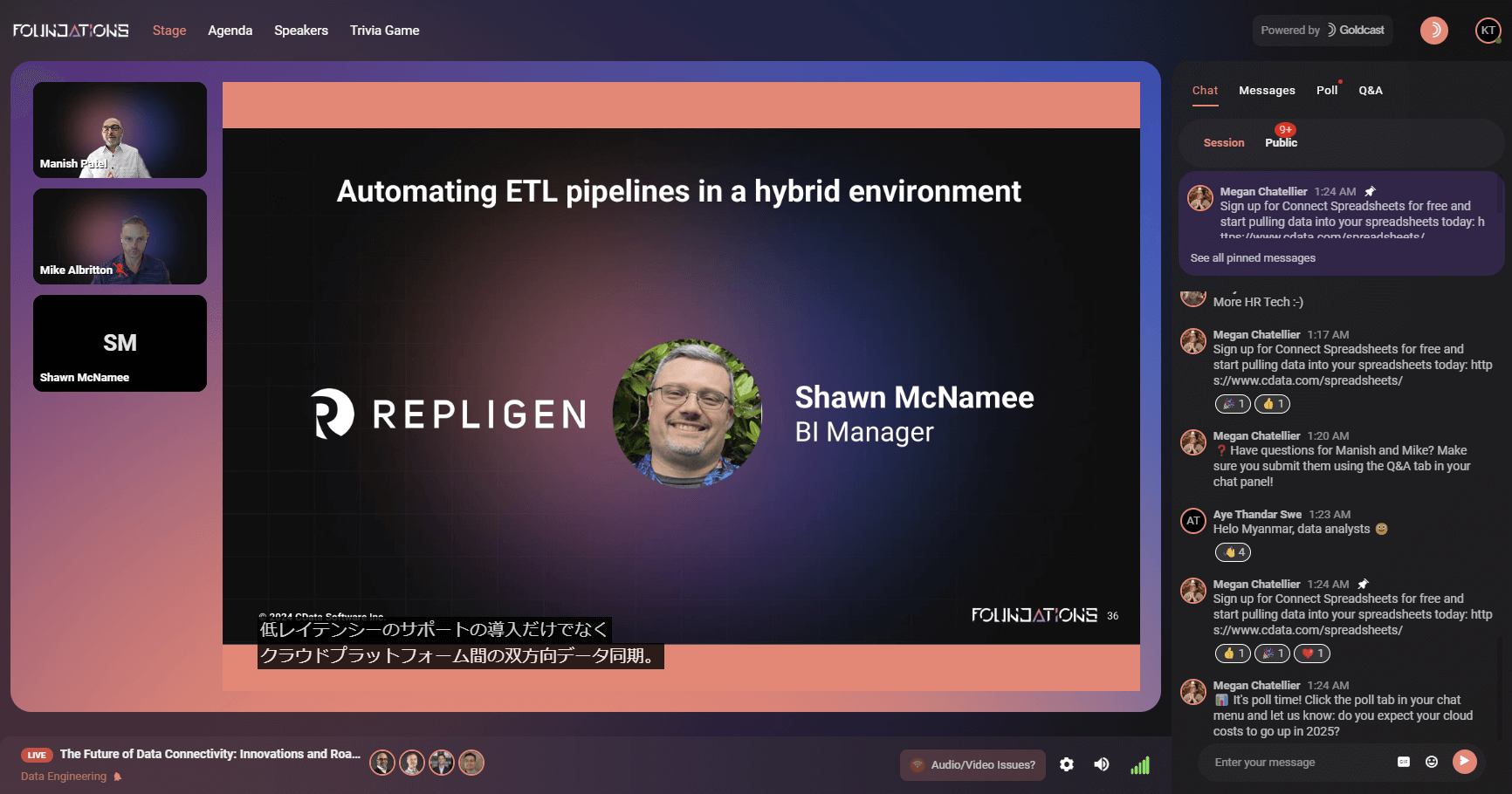Click the second speaker avatar in bottom bar
Image resolution: width=1512 pixels, height=794 pixels.
pyautogui.click(x=412, y=763)
